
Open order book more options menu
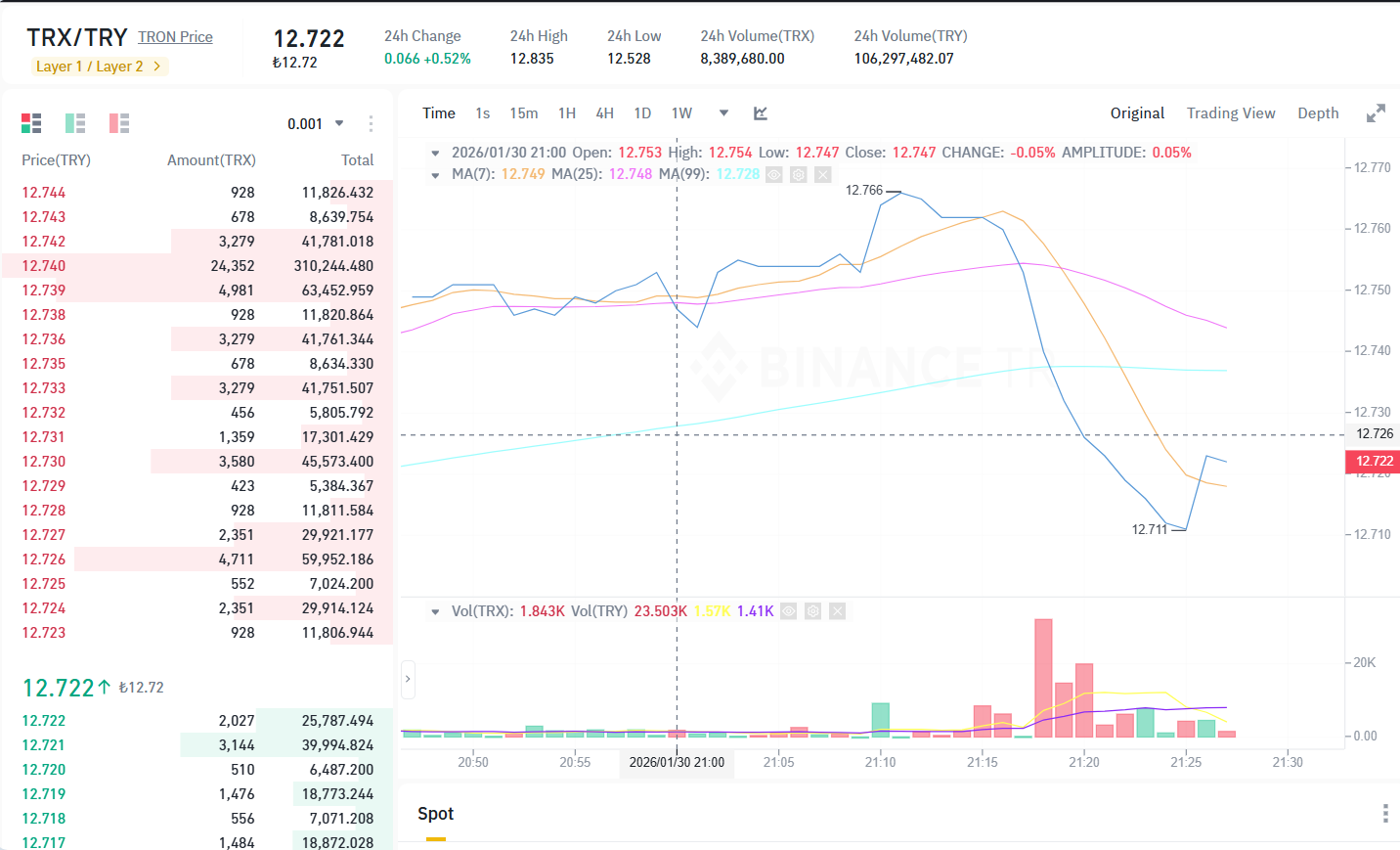point(371,124)
